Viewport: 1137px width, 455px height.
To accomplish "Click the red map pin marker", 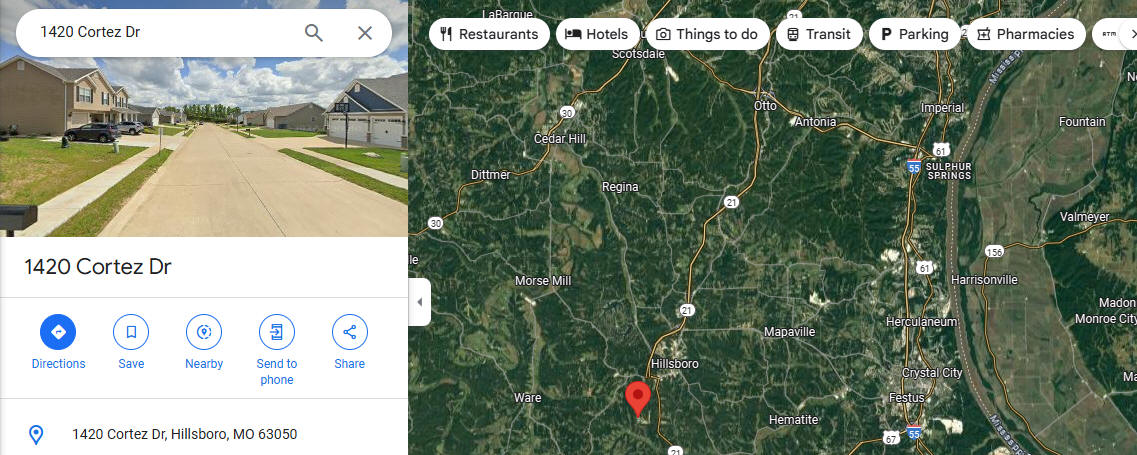I will (638, 398).
